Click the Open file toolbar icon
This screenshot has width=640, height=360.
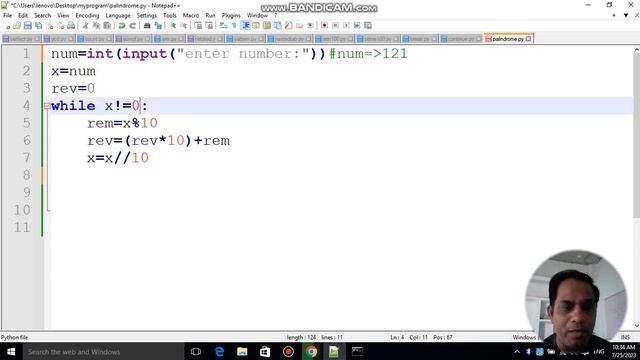(x=17, y=25)
